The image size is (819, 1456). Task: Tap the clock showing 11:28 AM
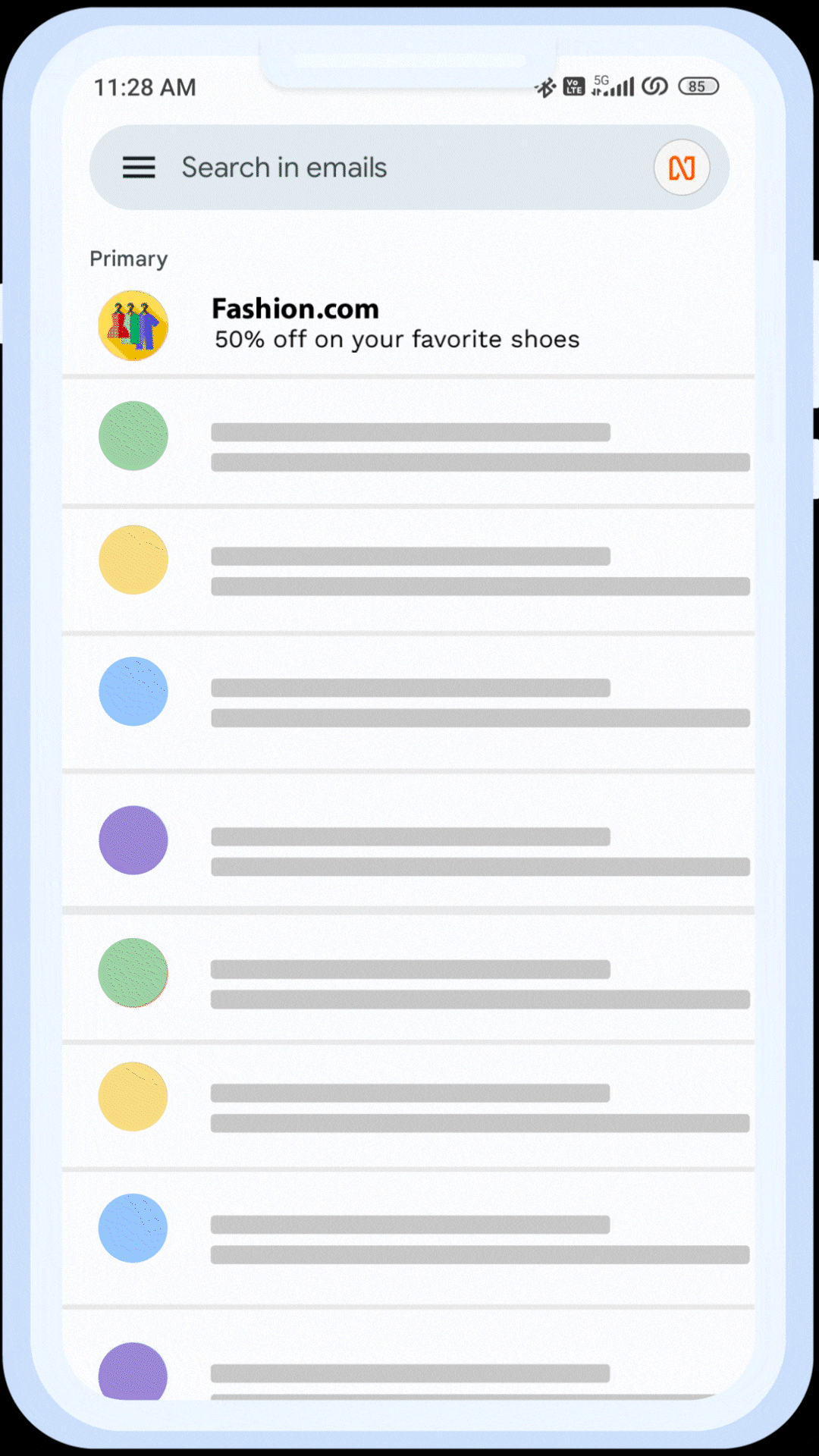pos(145,87)
